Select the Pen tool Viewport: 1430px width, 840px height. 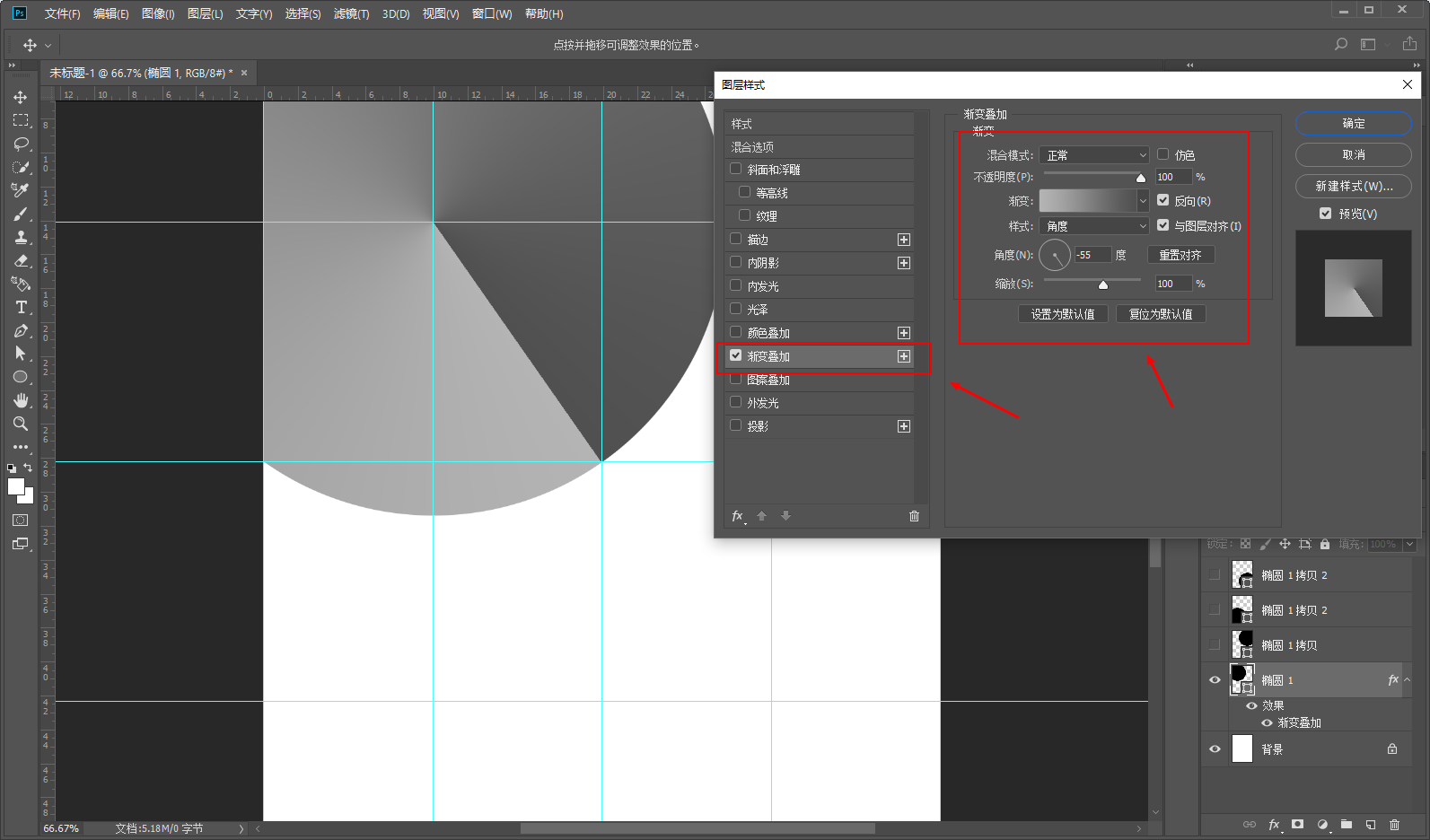point(21,330)
